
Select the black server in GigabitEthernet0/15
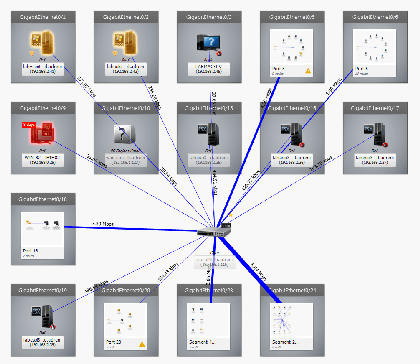coord(208,134)
